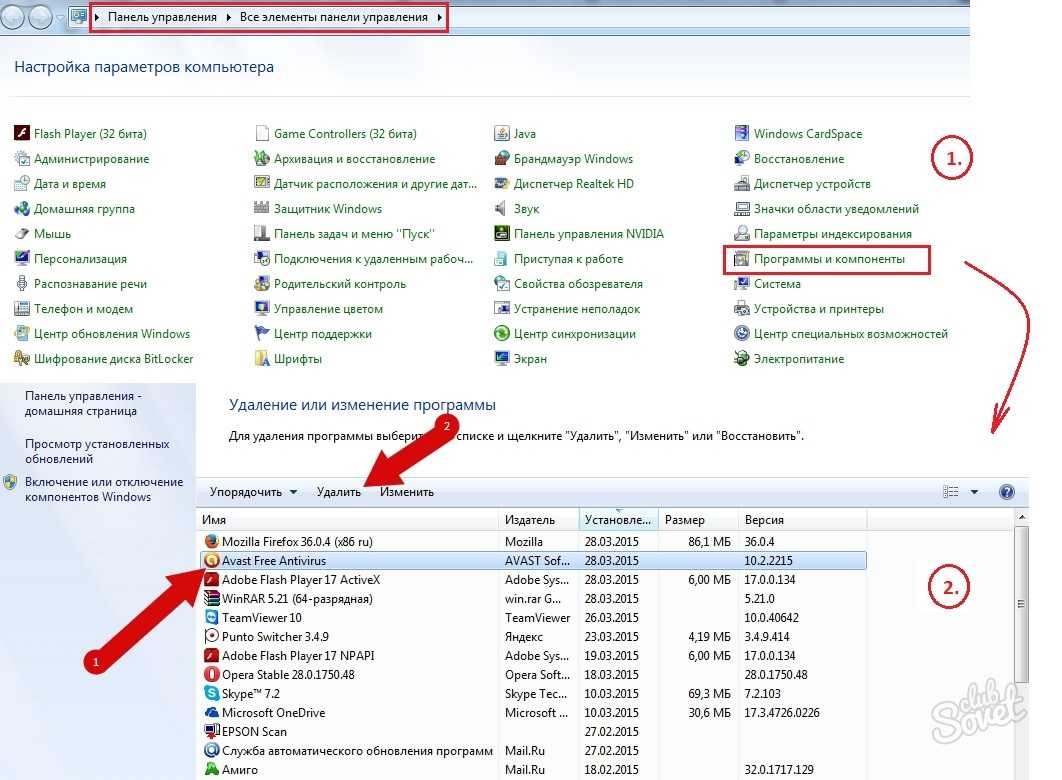Image resolution: width=1062 pixels, height=780 pixels.
Task: Open the Шифрование диска BitLocker icon
Action: tap(22, 359)
